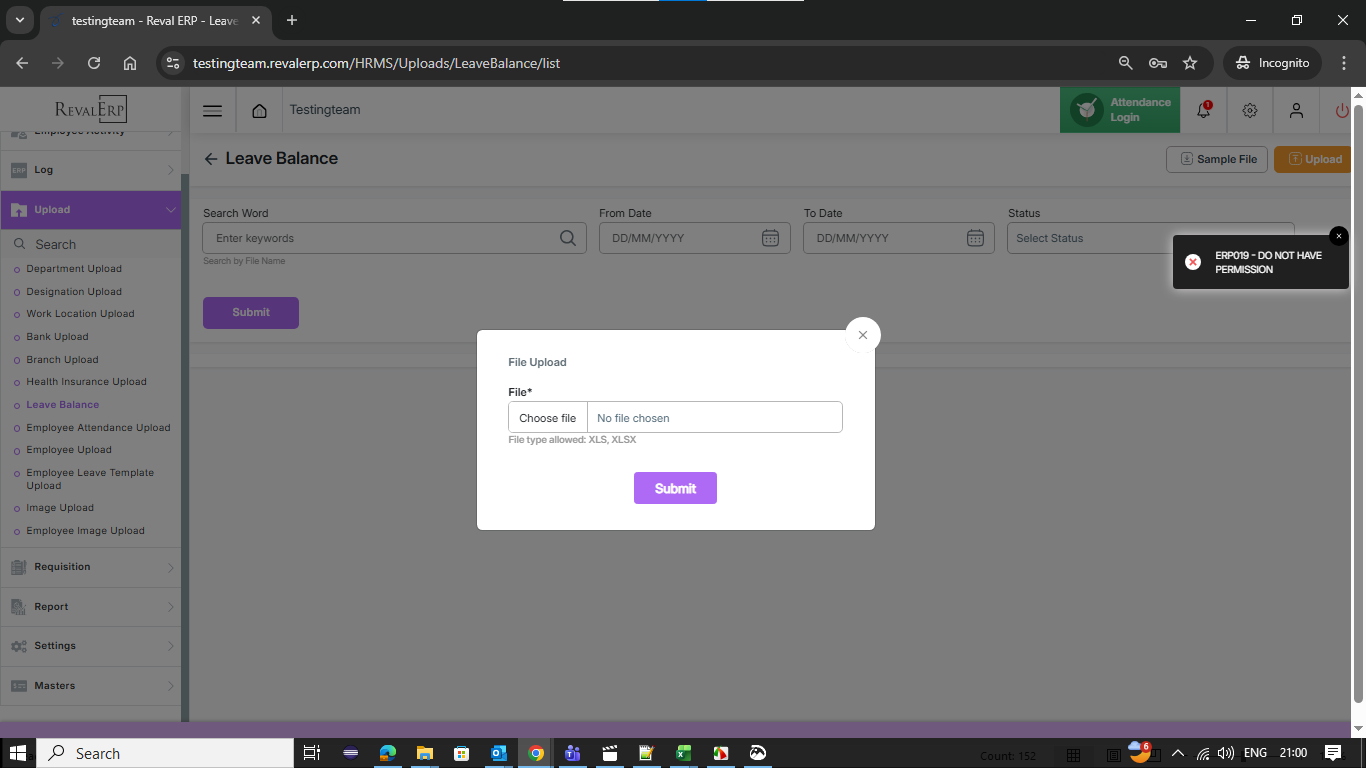The image size is (1366, 768).
Task: Expand the Masters sidebar menu
Action: pos(90,686)
